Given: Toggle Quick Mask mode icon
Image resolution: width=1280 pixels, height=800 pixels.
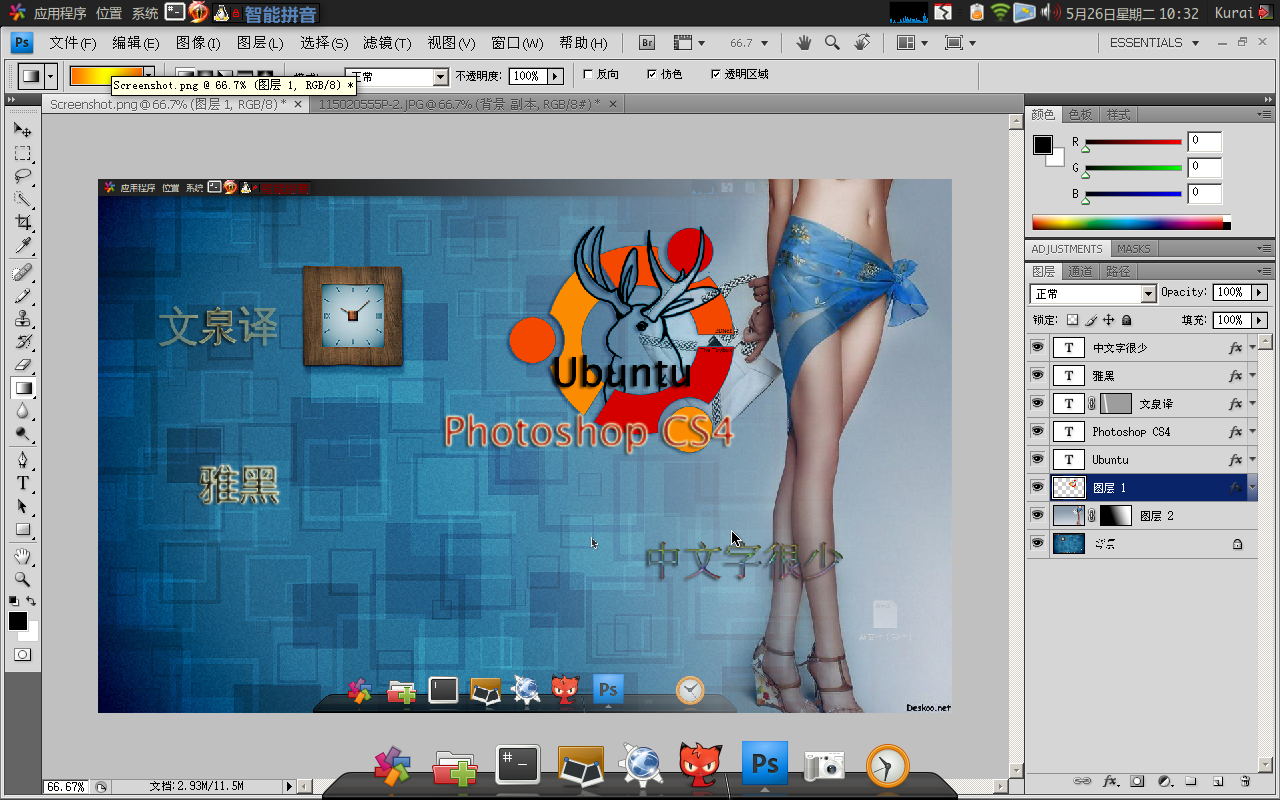Looking at the screenshot, I should pos(22,654).
